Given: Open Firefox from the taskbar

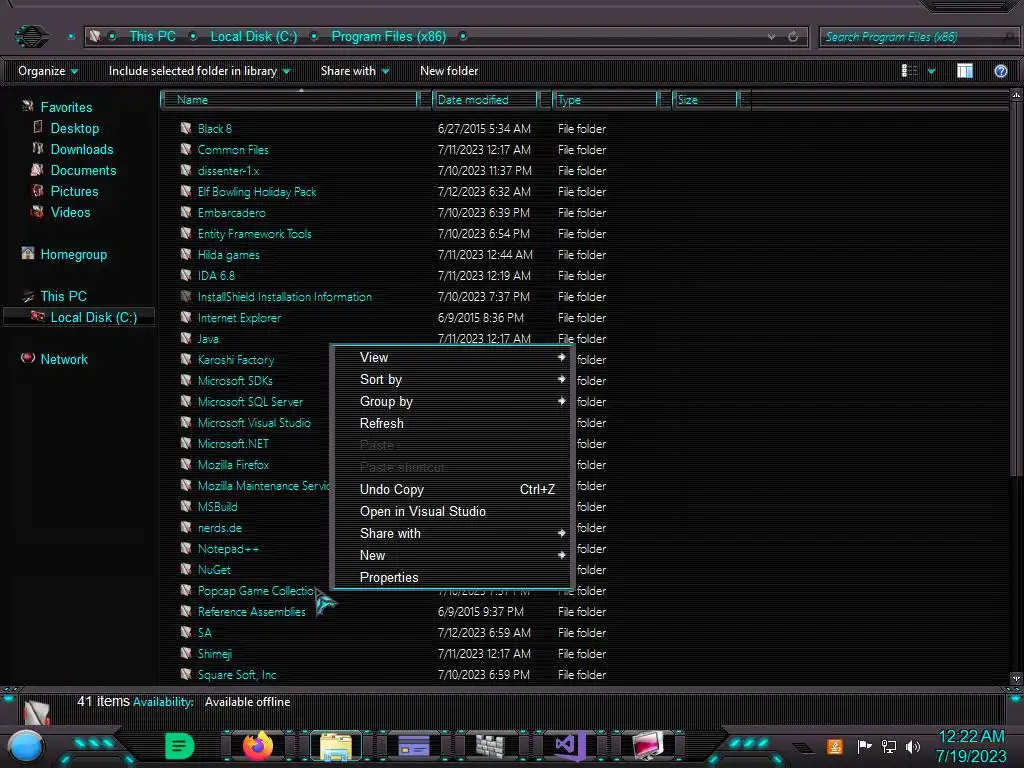Looking at the screenshot, I should pyautogui.click(x=258, y=746).
